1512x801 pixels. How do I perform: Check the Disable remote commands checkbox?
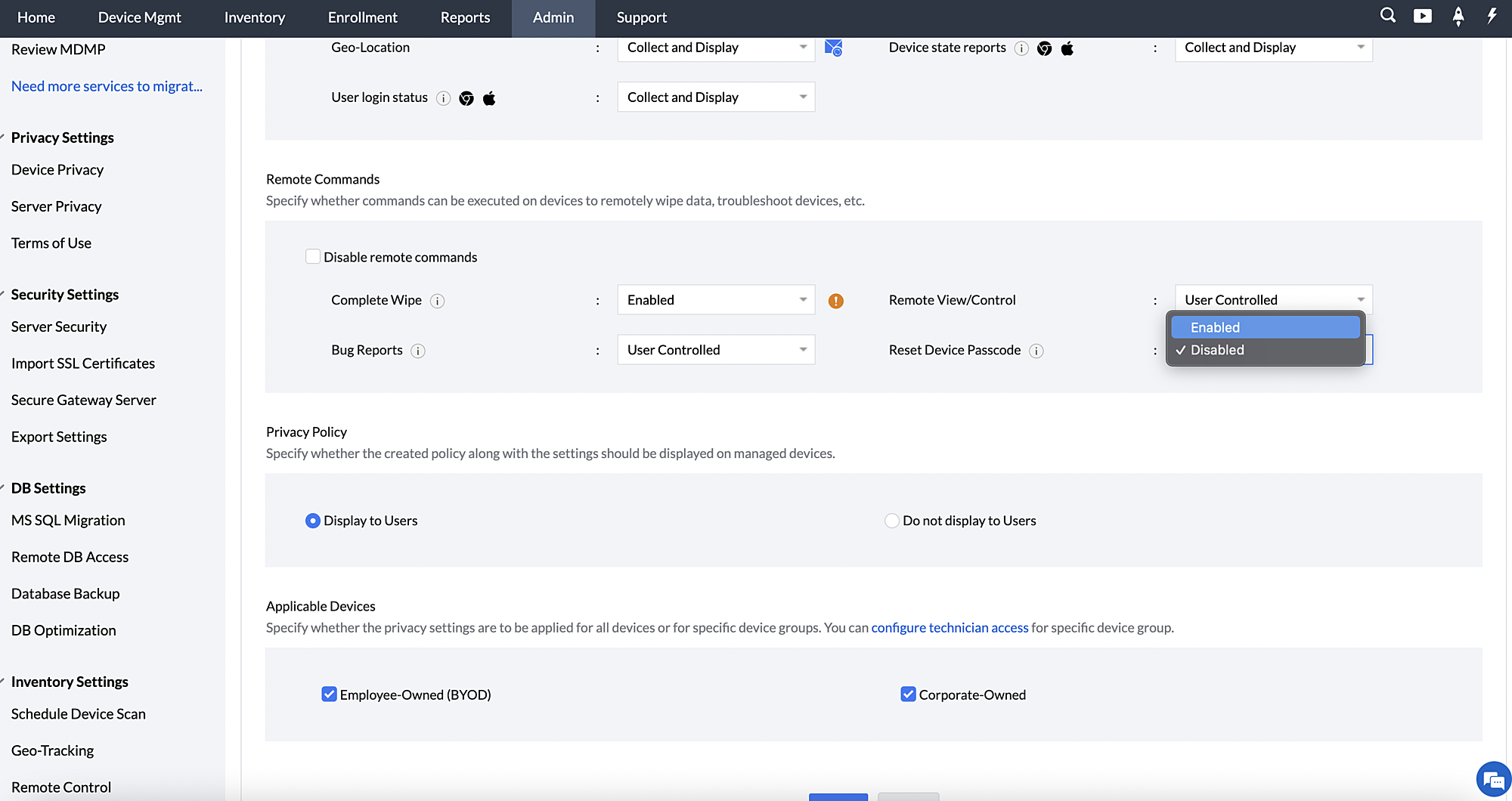click(x=313, y=257)
